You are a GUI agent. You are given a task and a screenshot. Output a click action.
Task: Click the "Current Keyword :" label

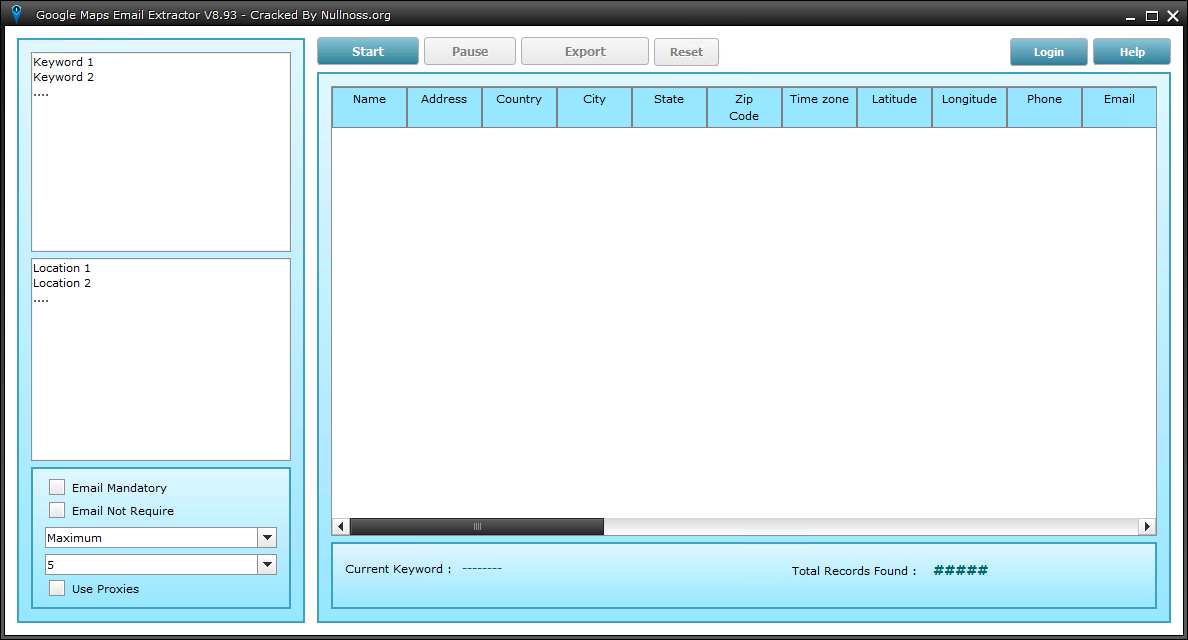tap(398, 570)
